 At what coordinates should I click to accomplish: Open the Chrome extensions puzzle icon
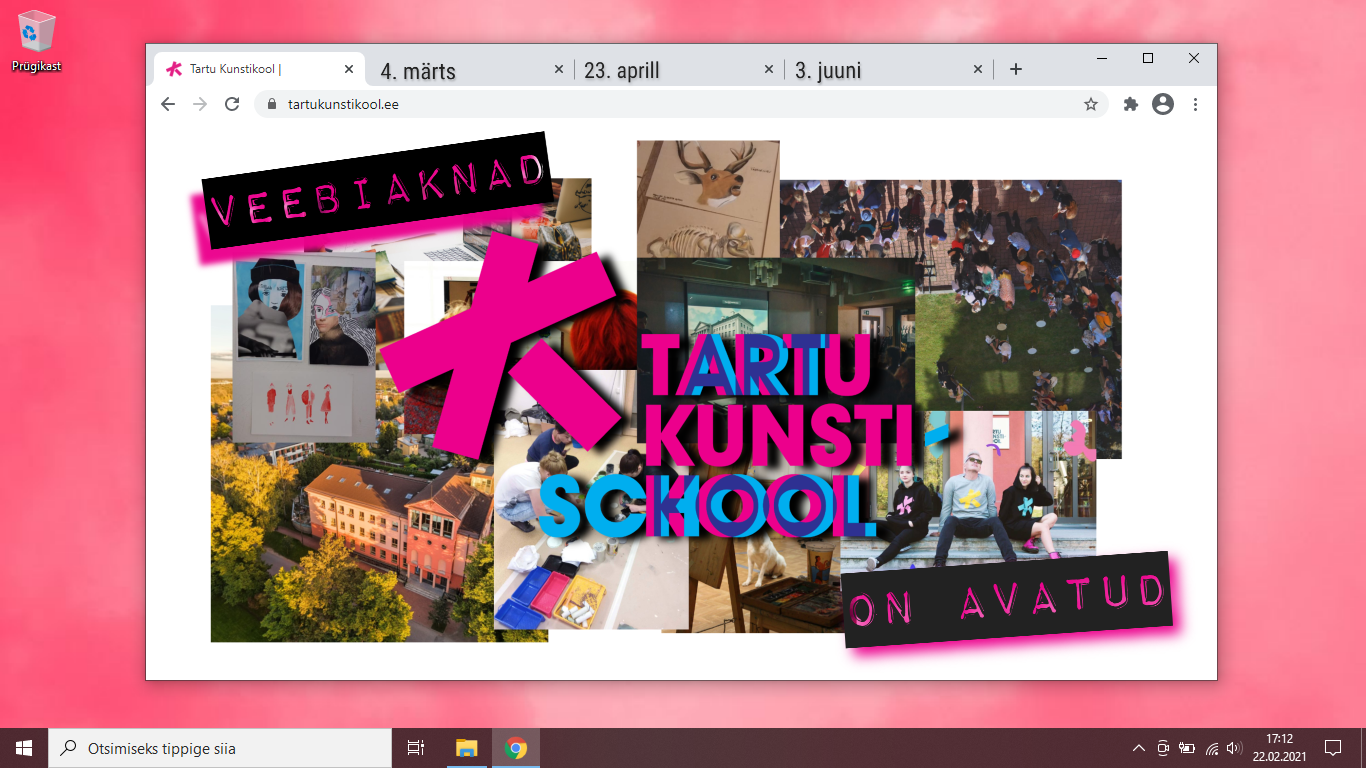tap(1131, 104)
